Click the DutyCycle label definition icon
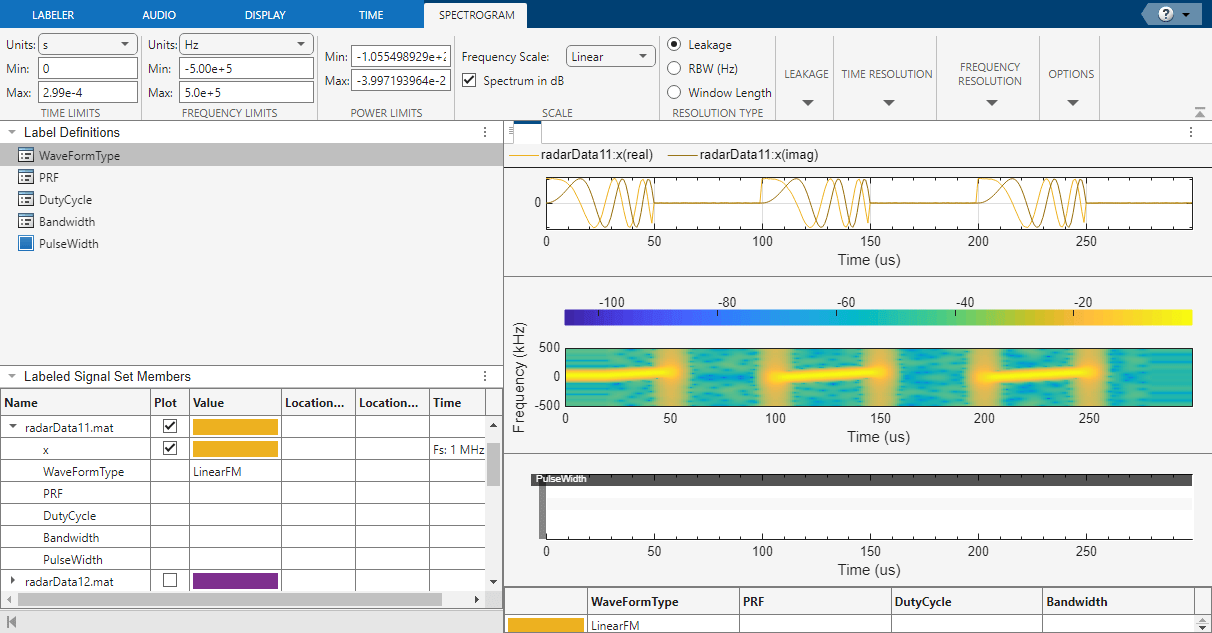1212x633 pixels. [x=27, y=200]
